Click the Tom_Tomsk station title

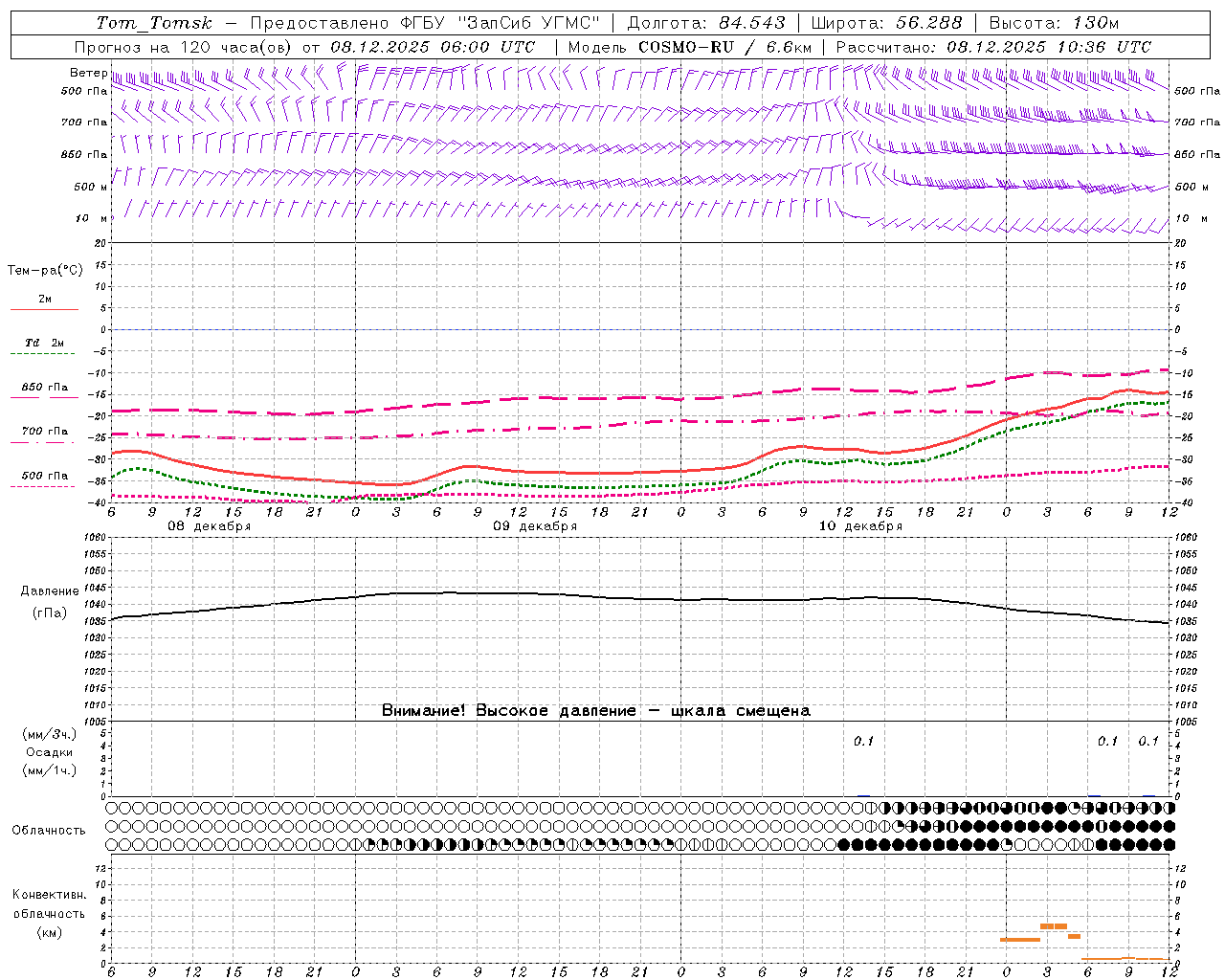pos(154,23)
